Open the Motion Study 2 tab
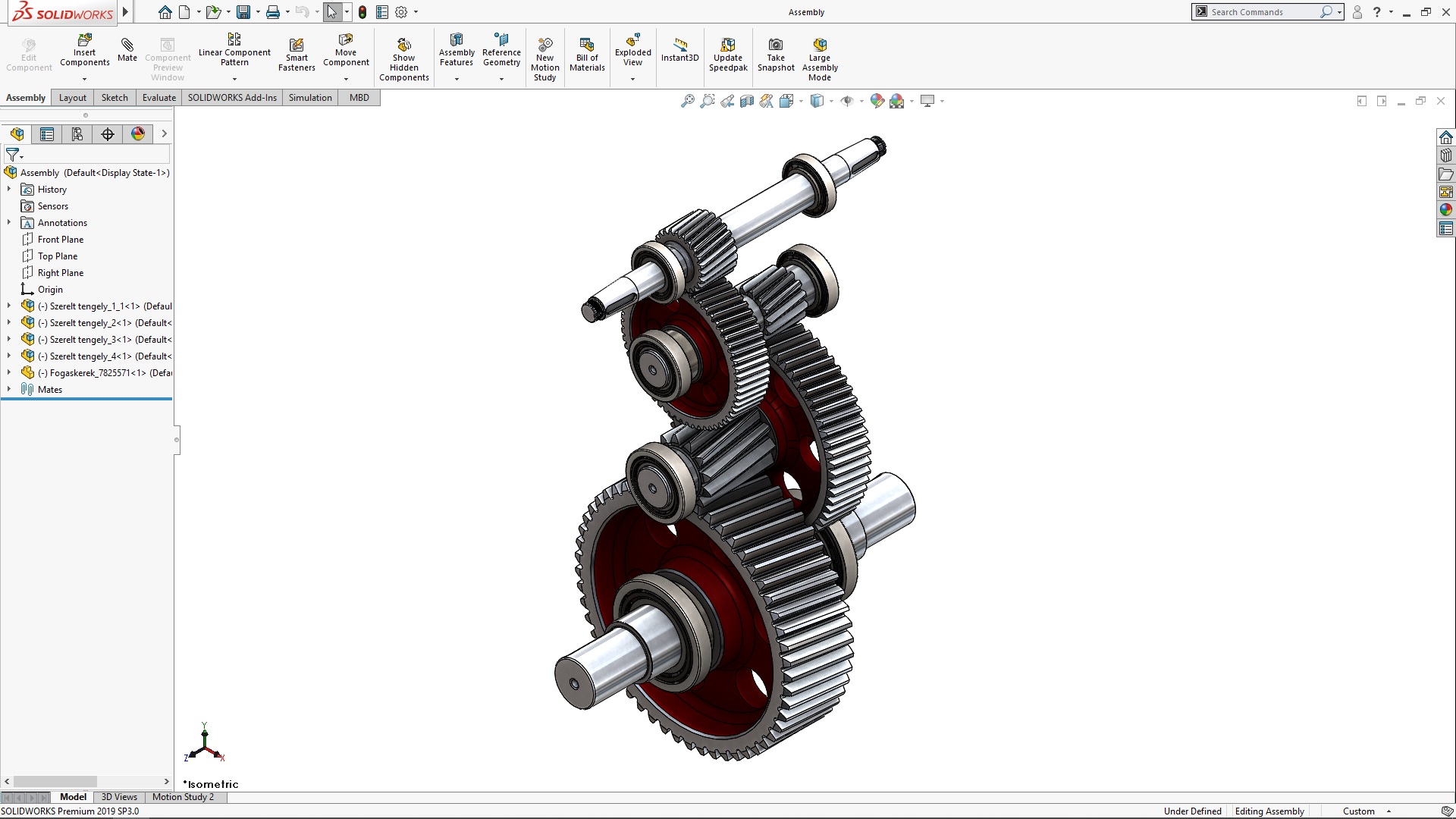1456x819 pixels. tap(183, 797)
